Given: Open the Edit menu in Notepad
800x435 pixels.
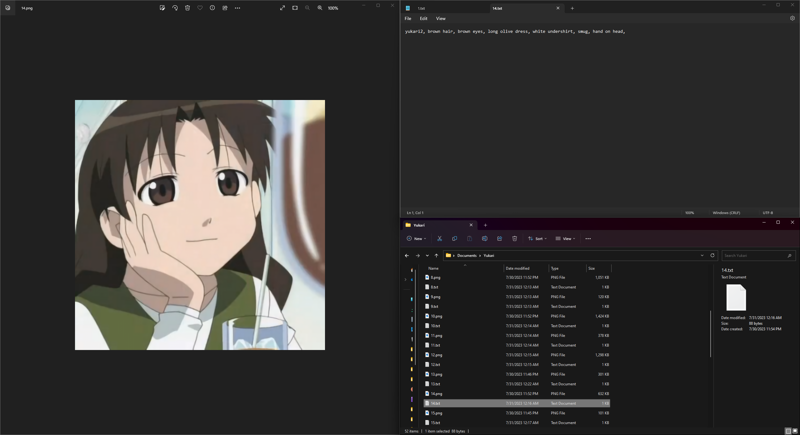Looking at the screenshot, I should click(423, 18).
